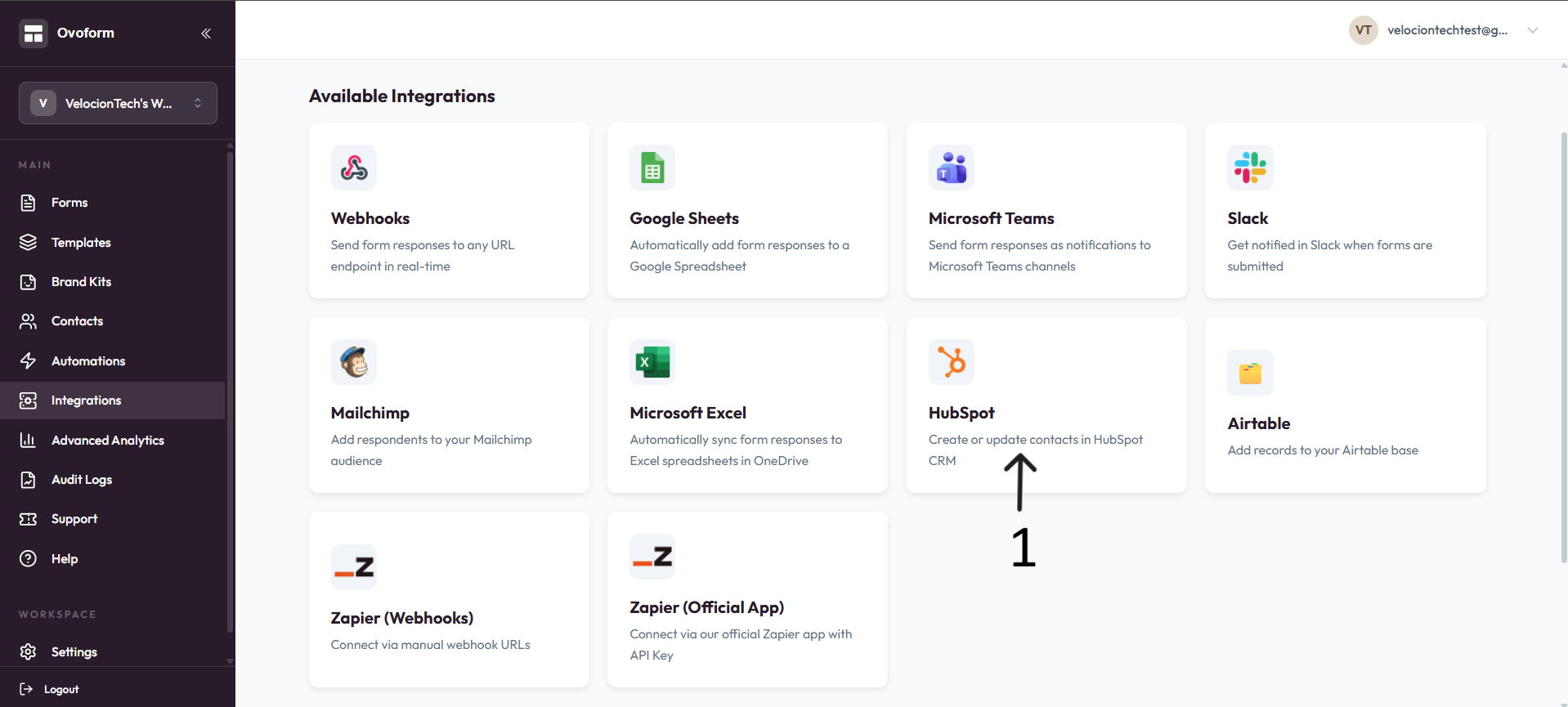Click the Ovoform logo icon
The width and height of the screenshot is (1568, 707).
pyautogui.click(x=34, y=34)
